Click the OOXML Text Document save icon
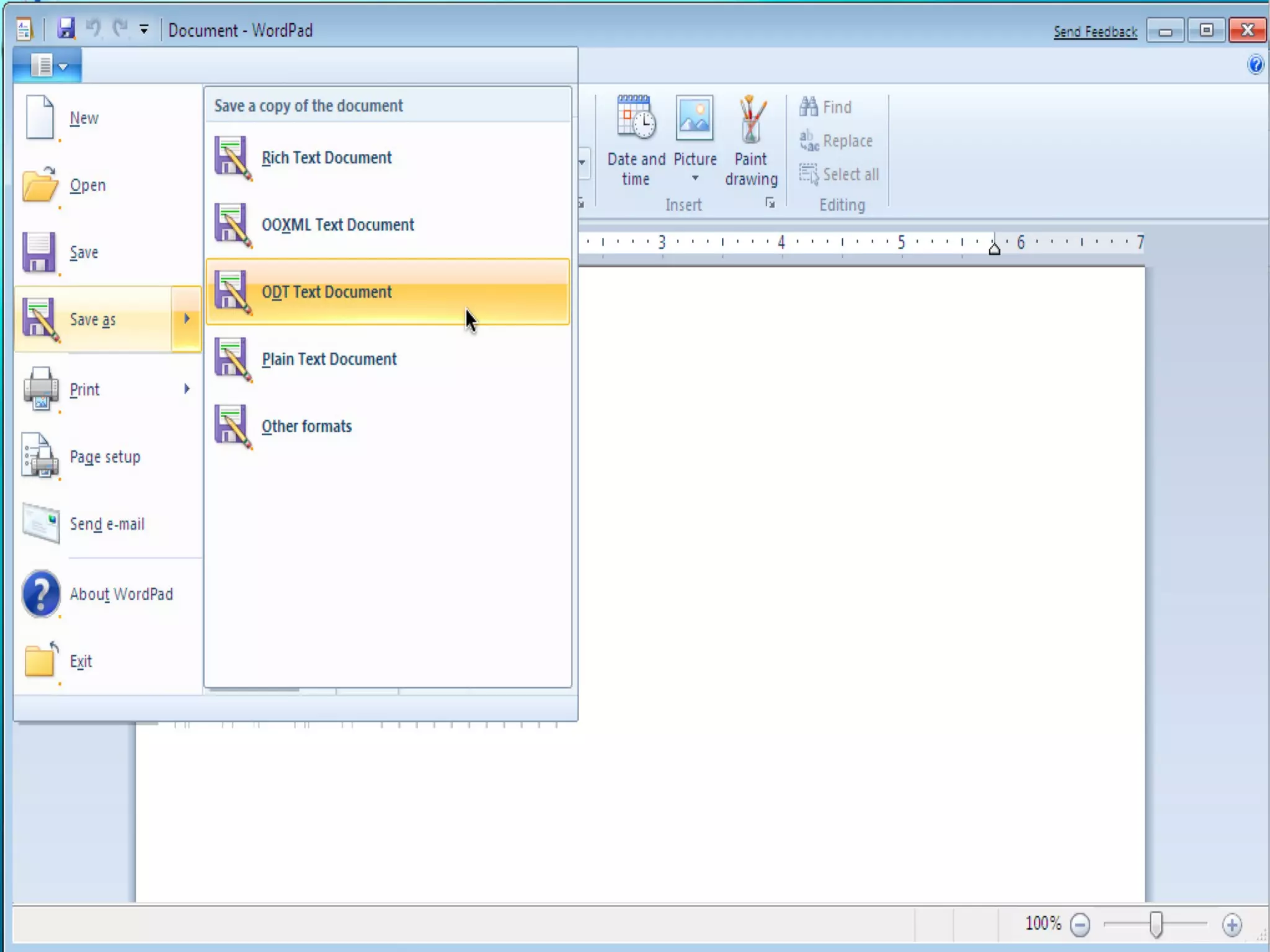 [233, 225]
